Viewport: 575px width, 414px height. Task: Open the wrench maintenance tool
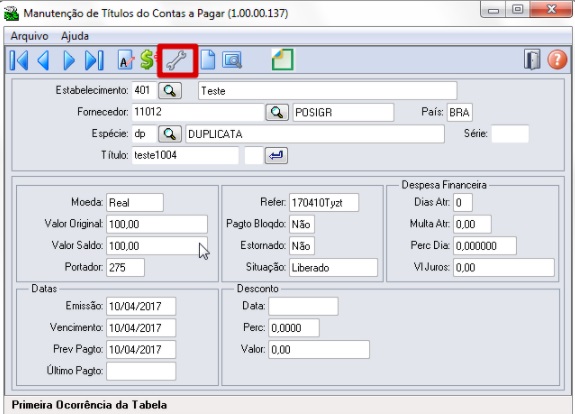(x=177, y=61)
